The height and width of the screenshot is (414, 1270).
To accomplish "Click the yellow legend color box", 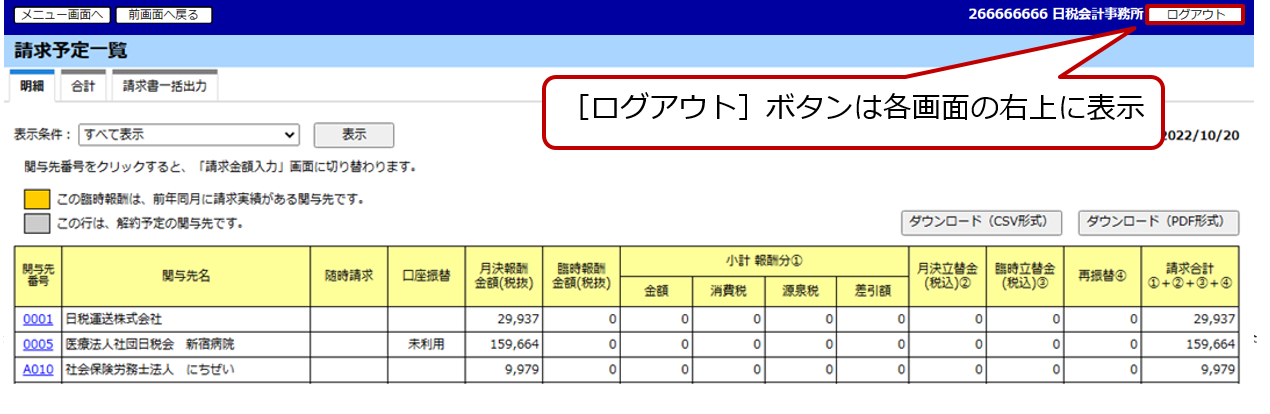I will click(36, 199).
